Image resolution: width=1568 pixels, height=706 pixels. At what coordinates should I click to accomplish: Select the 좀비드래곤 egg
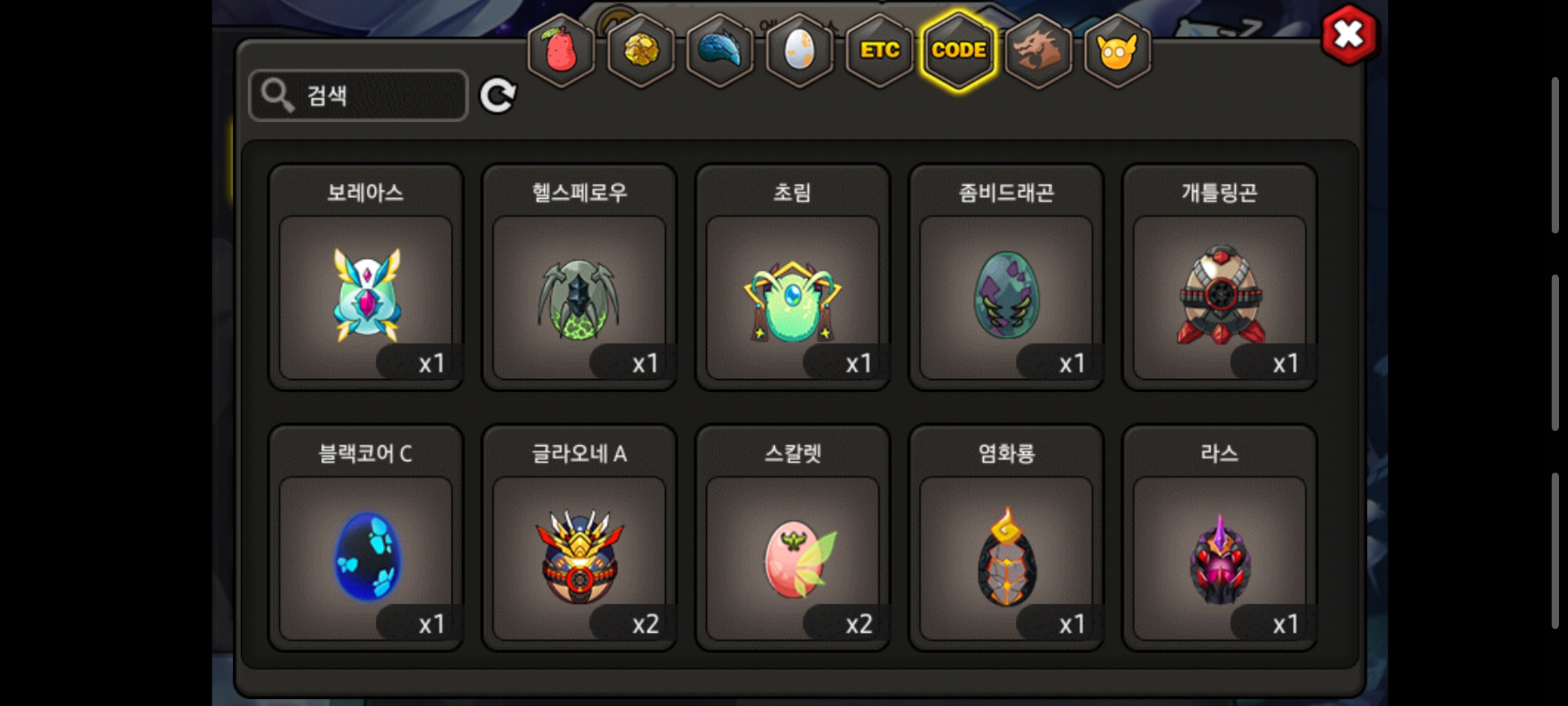click(x=1006, y=277)
